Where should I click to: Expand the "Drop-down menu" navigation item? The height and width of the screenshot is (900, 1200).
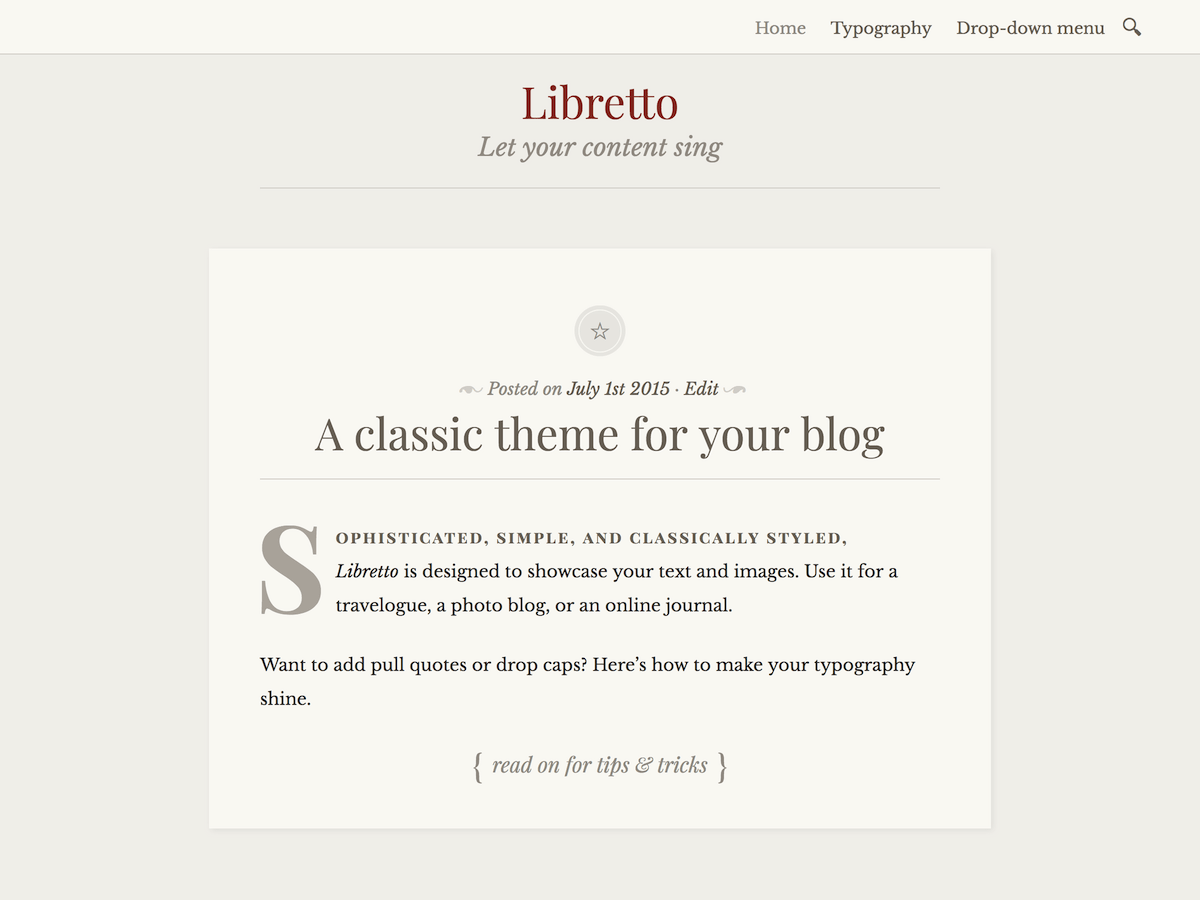click(1030, 28)
